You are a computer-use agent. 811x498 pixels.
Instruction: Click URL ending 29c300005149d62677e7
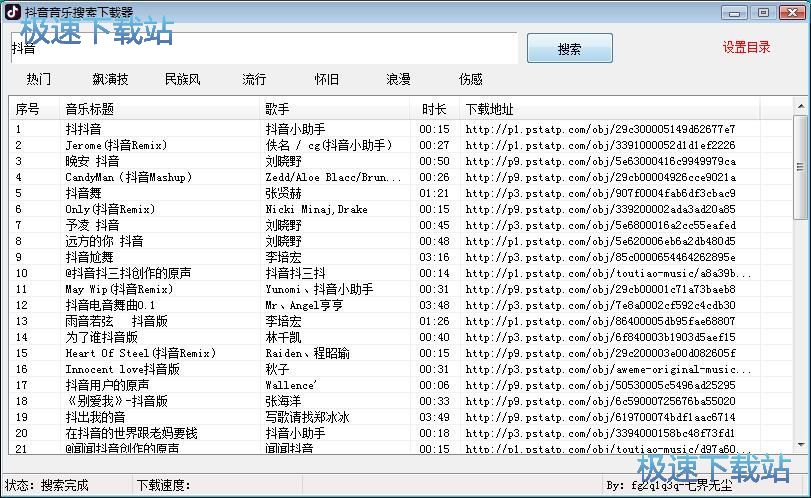(600, 129)
